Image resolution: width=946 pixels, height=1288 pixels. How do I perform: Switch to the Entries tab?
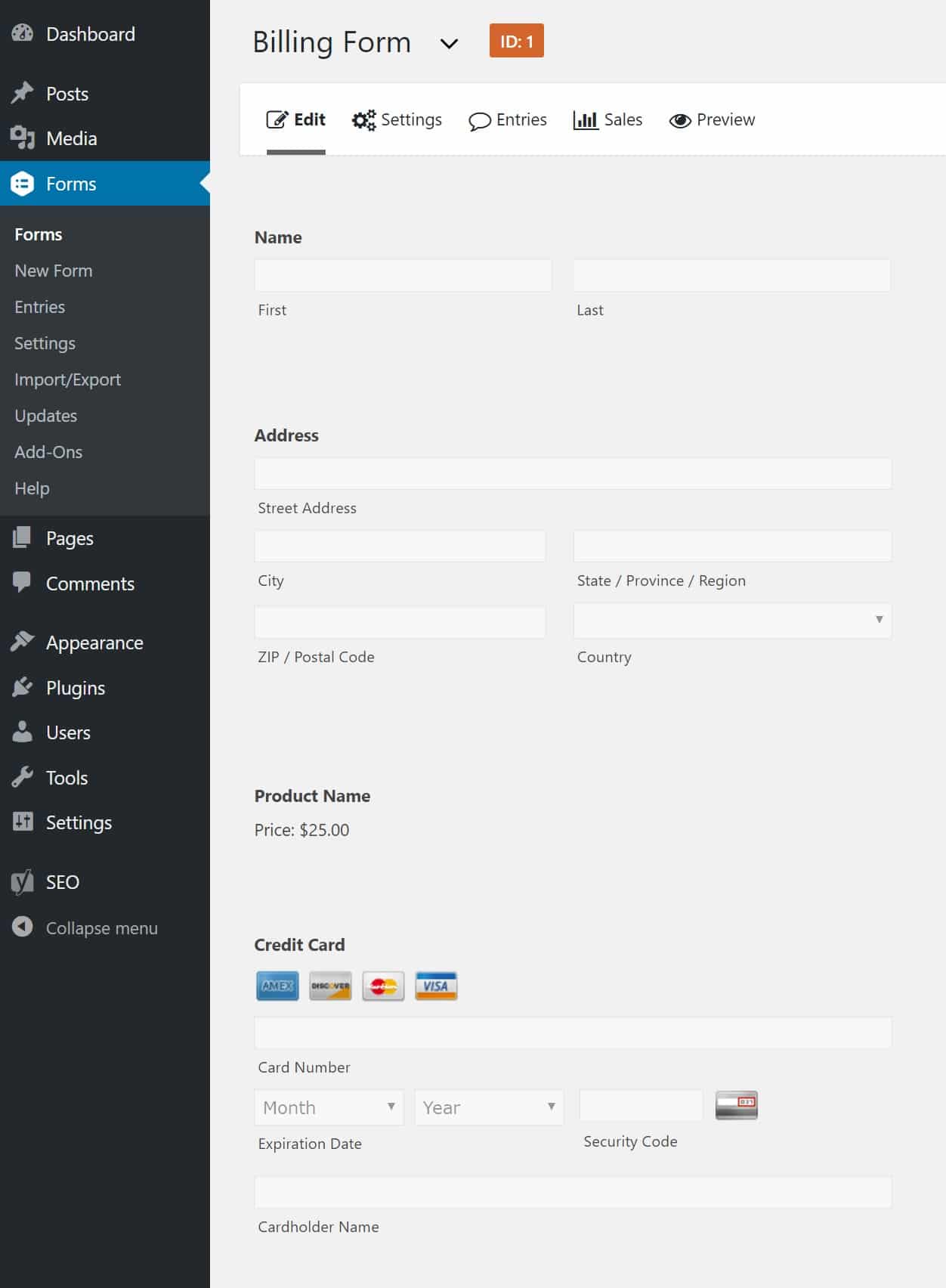point(508,120)
